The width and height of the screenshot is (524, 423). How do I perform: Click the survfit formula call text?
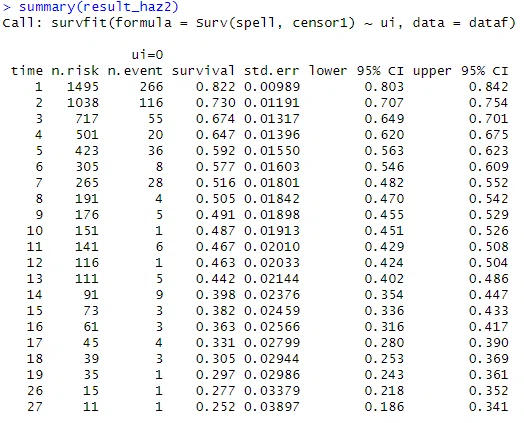[x=259, y=23]
